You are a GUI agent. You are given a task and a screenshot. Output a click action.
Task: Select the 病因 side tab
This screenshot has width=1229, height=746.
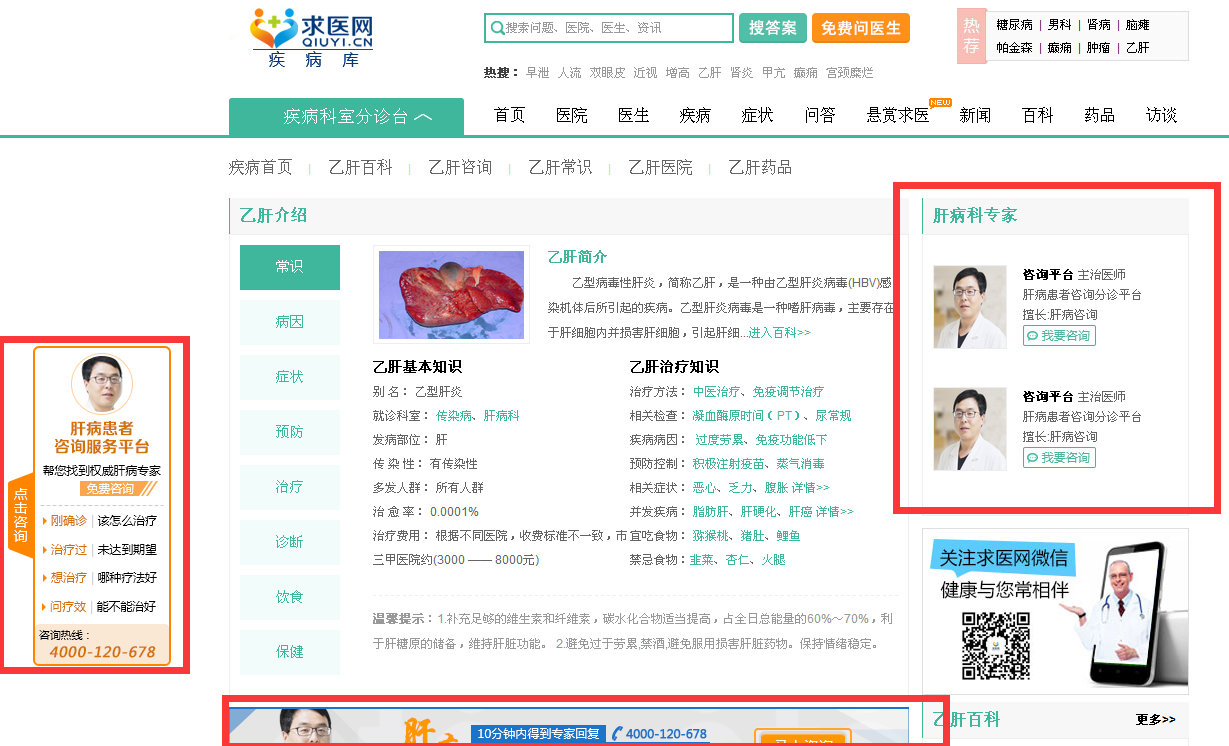(289, 322)
